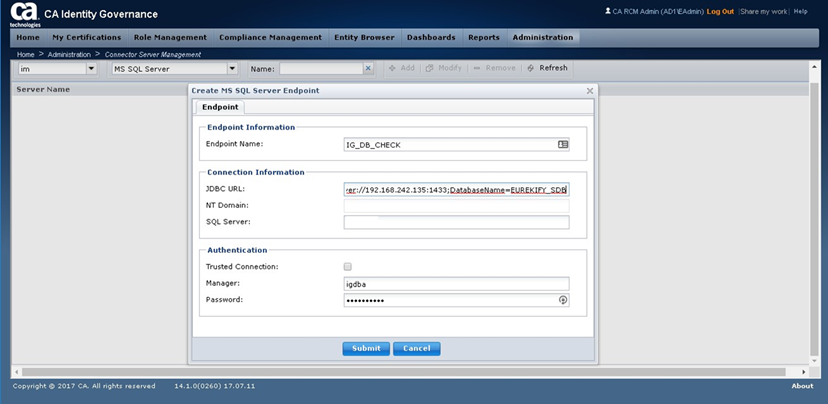The height and width of the screenshot is (404, 828).
Task: Click the Manager input field containing igdba
Action: [456, 284]
